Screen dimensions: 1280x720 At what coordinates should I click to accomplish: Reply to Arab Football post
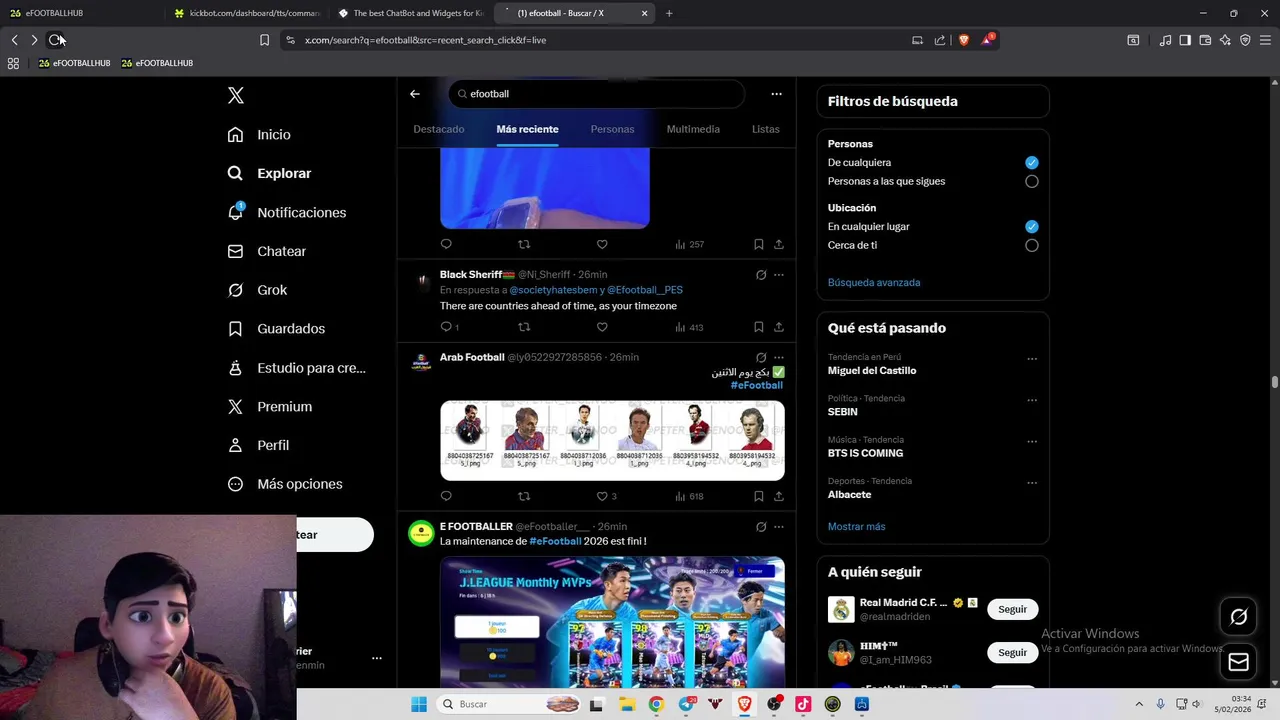pyautogui.click(x=446, y=496)
